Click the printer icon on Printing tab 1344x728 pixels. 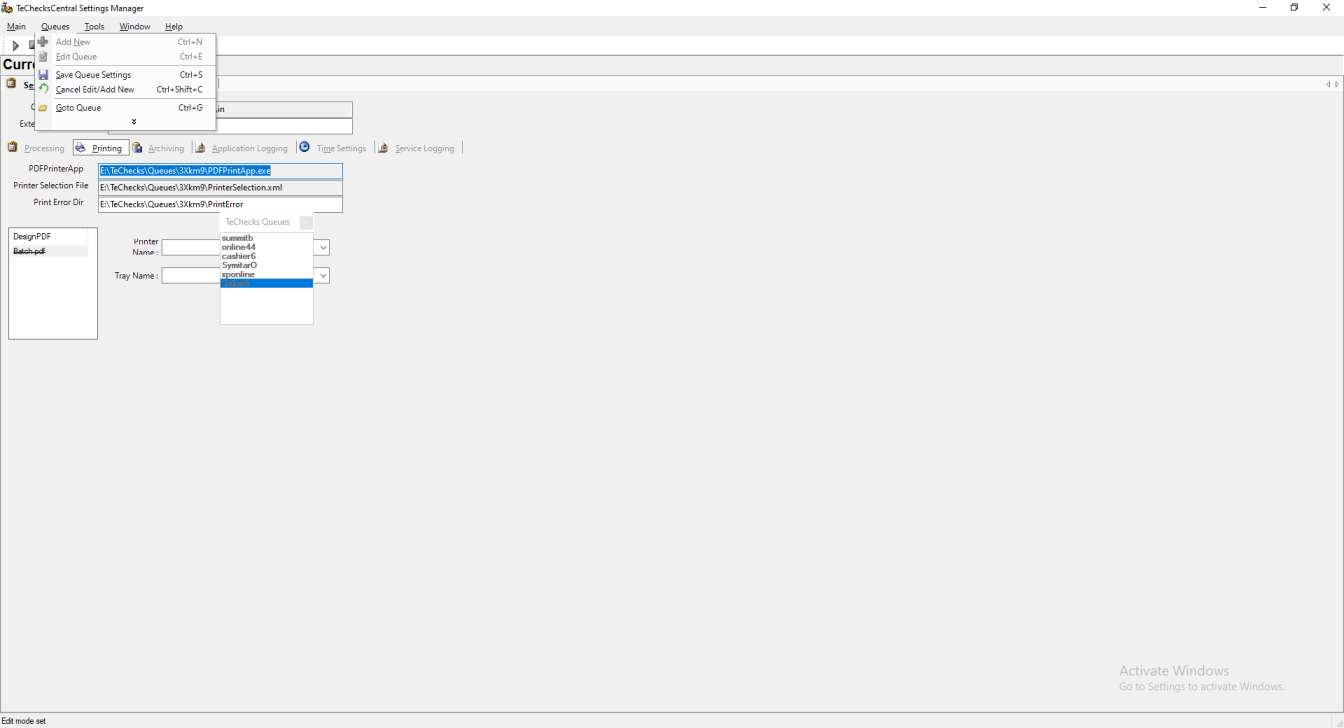pos(81,148)
